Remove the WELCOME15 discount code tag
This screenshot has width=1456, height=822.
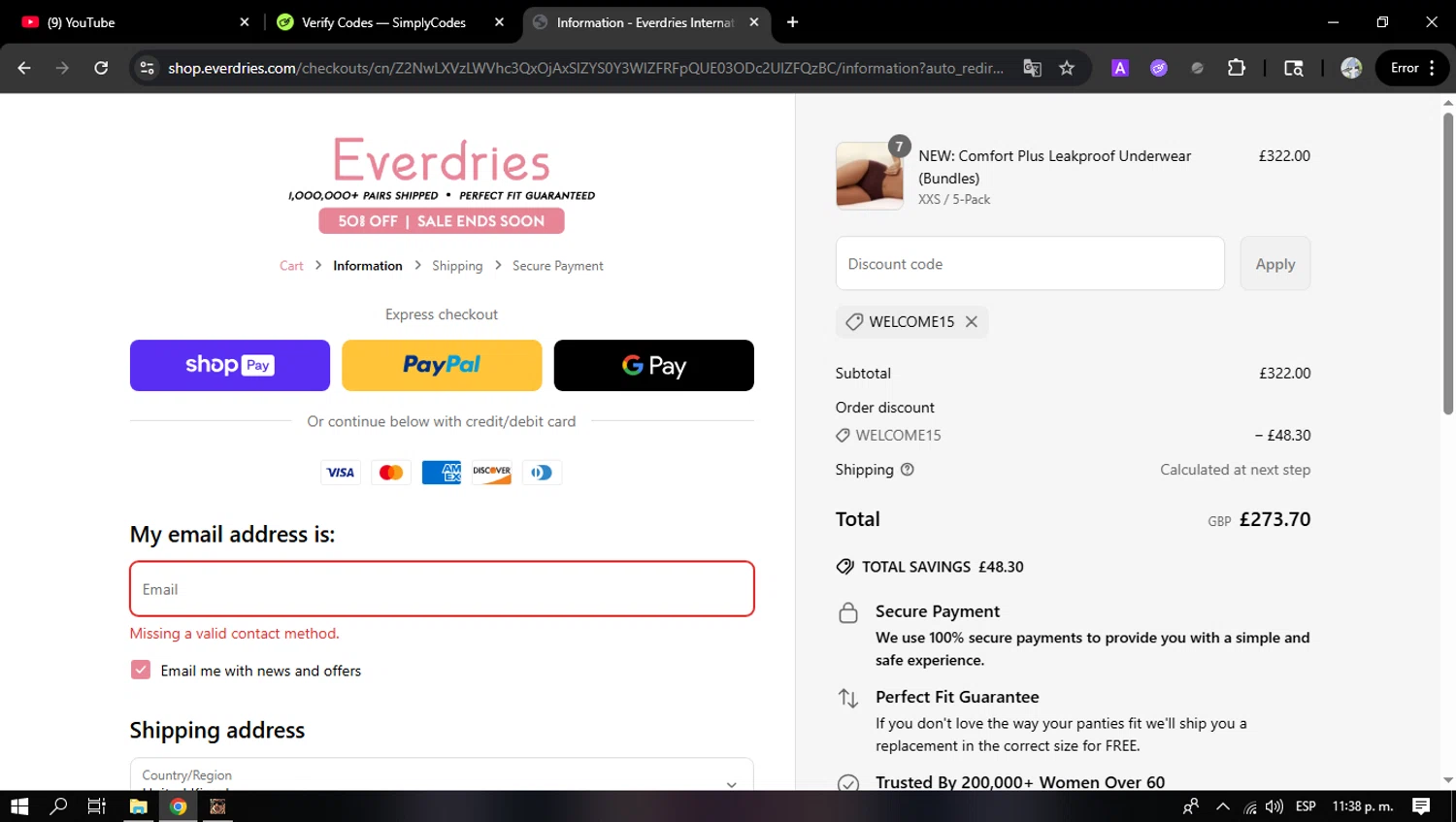[971, 322]
